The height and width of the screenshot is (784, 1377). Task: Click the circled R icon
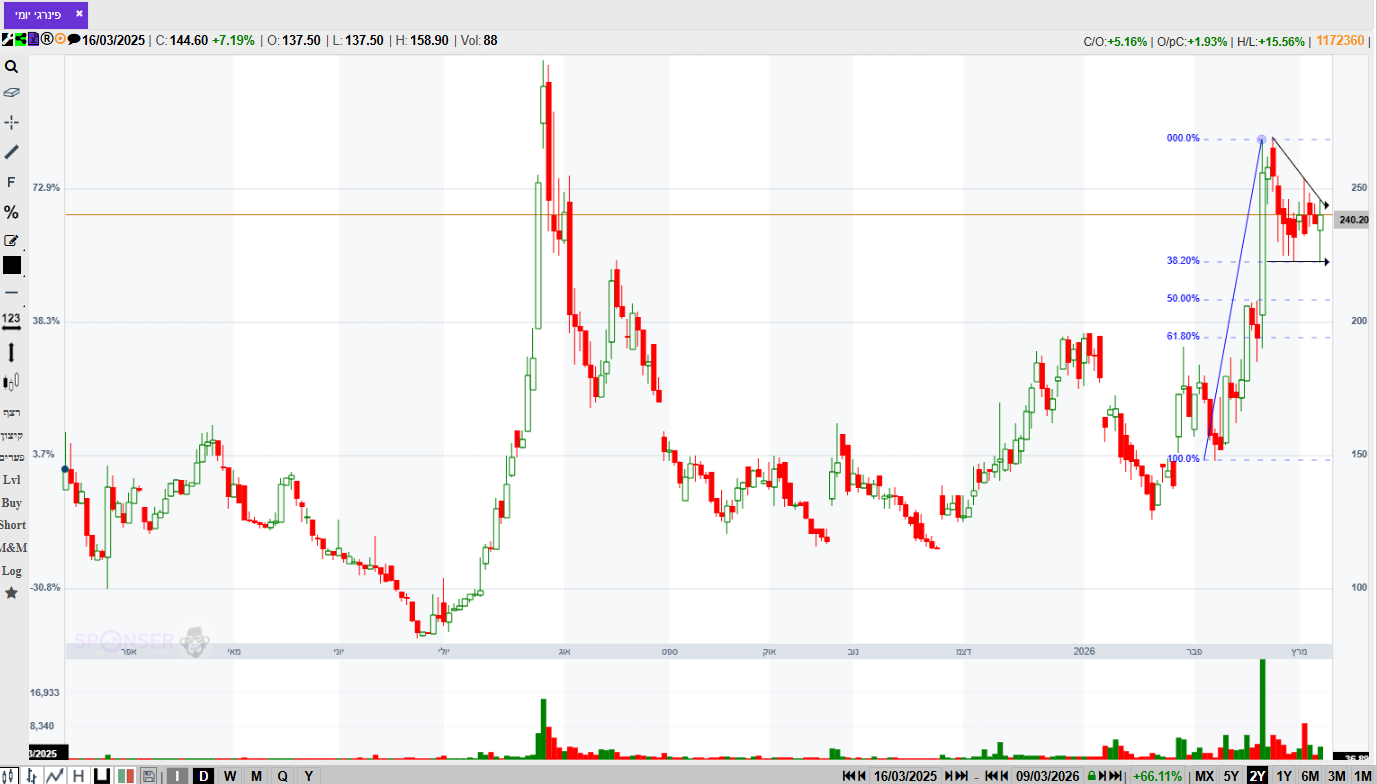tap(46, 40)
